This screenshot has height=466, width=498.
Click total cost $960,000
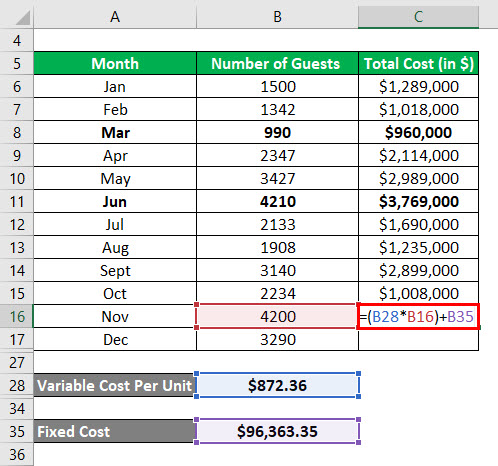pos(418,132)
